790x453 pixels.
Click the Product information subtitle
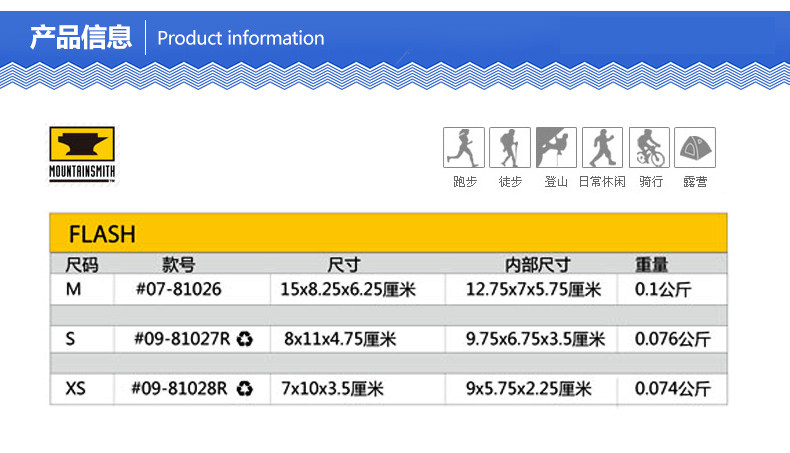point(241,38)
